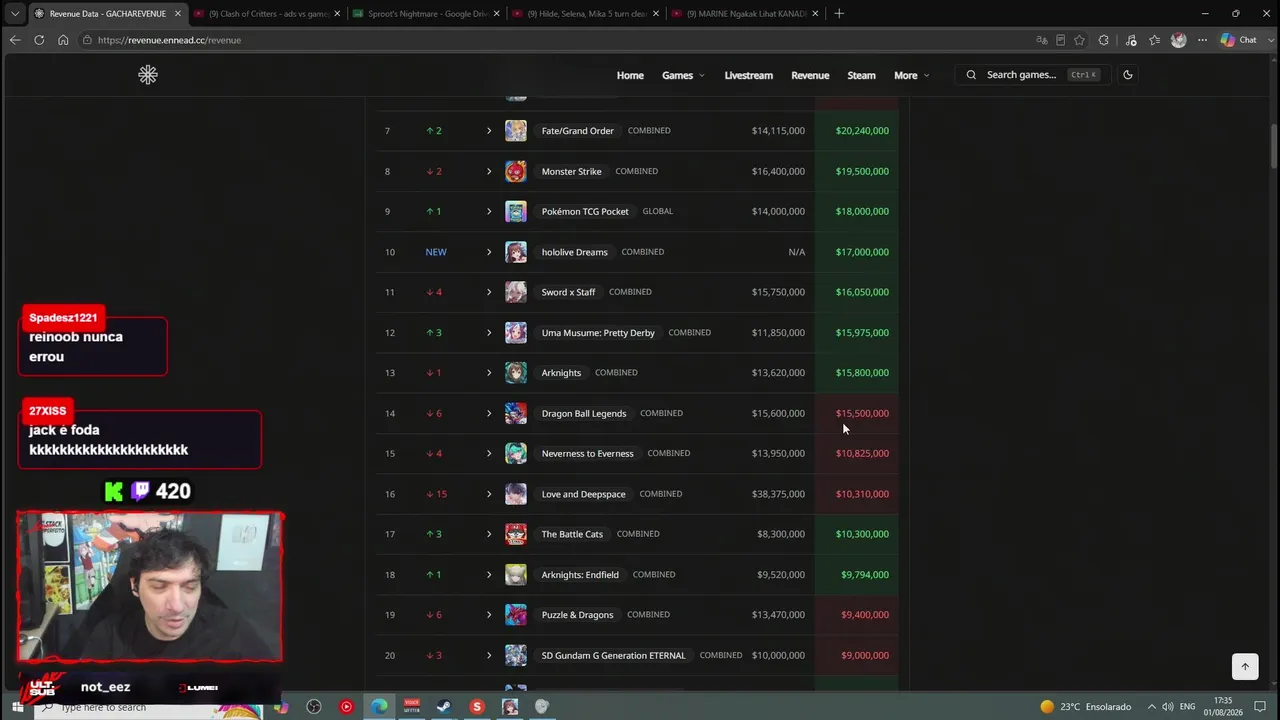Open the Fate/Grand Order game icon
The image size is (1280, 720).
516,131
